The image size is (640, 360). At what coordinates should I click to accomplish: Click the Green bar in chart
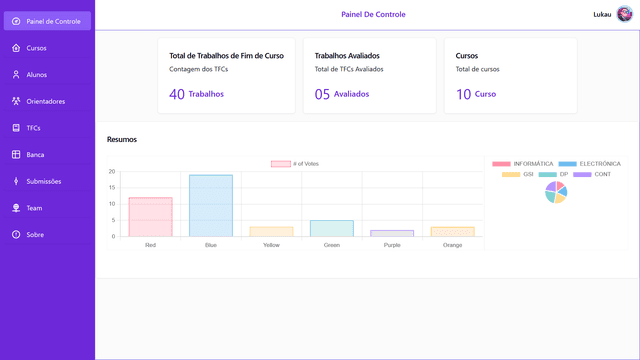click(x=332, y=228)
